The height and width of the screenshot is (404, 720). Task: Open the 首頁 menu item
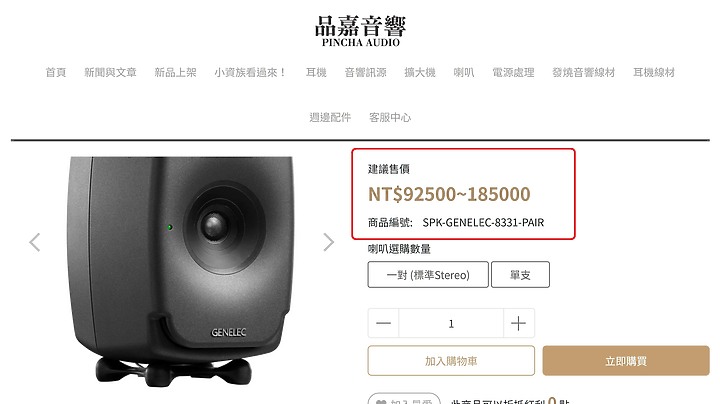tap(56, 73)
